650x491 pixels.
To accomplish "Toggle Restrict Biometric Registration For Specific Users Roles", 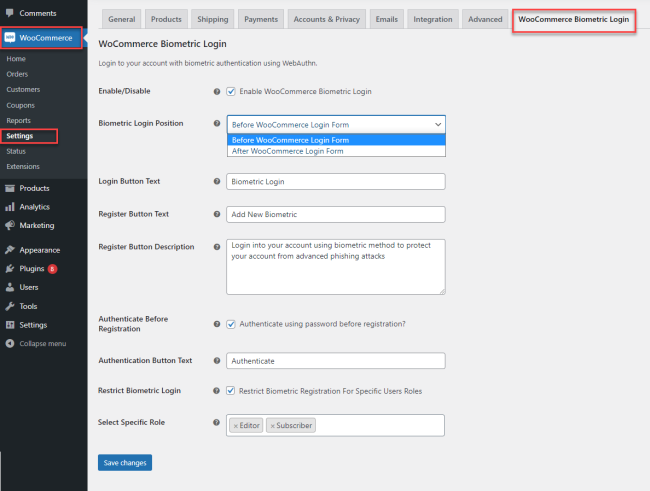I will coord(230,391).
